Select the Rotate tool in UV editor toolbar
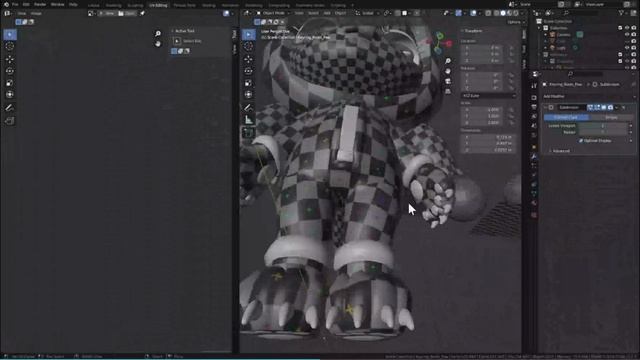The image size is (640, 360). pos(10,71)
